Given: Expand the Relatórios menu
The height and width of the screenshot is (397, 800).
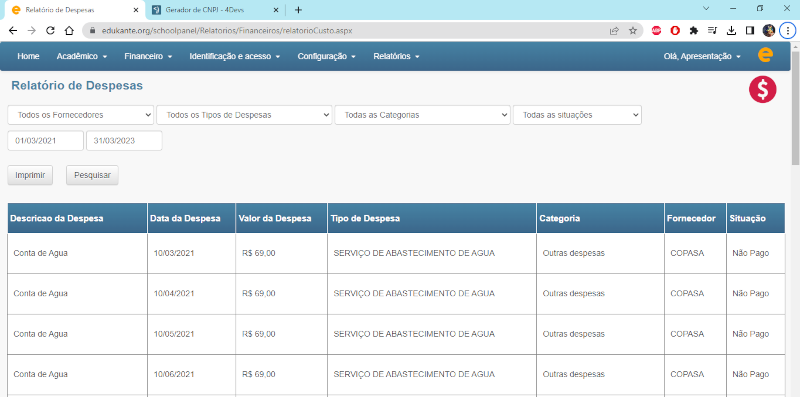Looking at the screenshot, I should [396, 56].
